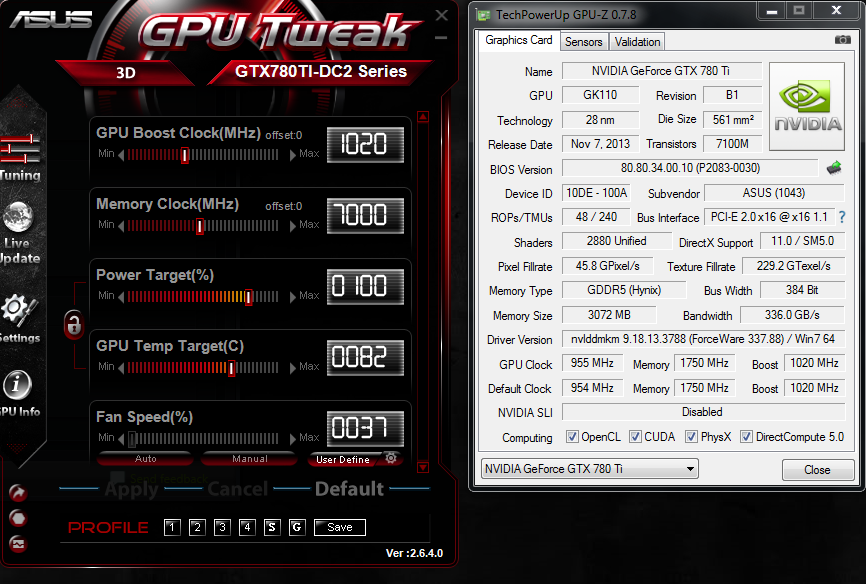Click the GPU-Z screenshot camera icon
866x584 pixels.
[x=842, y=40]
